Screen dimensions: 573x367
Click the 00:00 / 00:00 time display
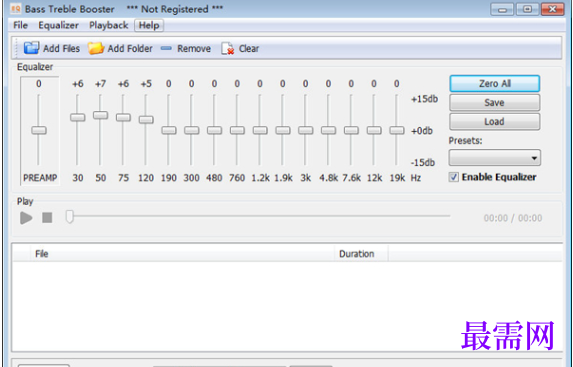tap(513, 218)
